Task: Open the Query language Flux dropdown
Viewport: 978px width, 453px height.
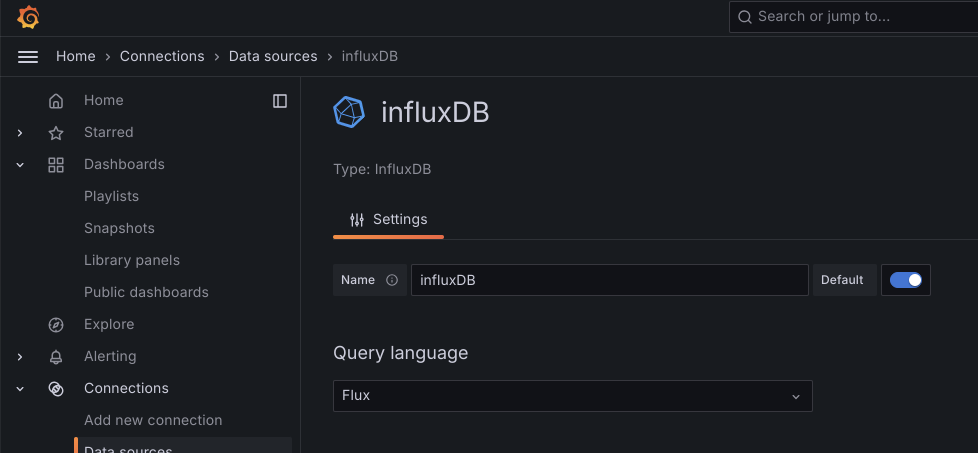Action: tap(572, 396)
